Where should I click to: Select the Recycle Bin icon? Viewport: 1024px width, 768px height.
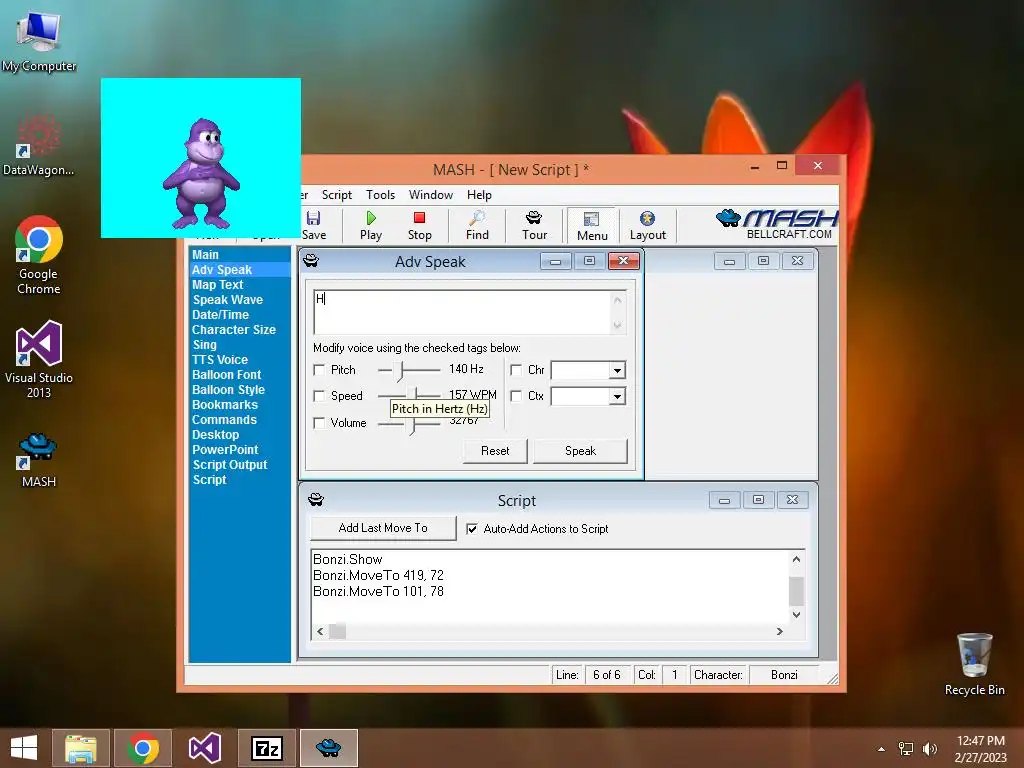[974, 664]
